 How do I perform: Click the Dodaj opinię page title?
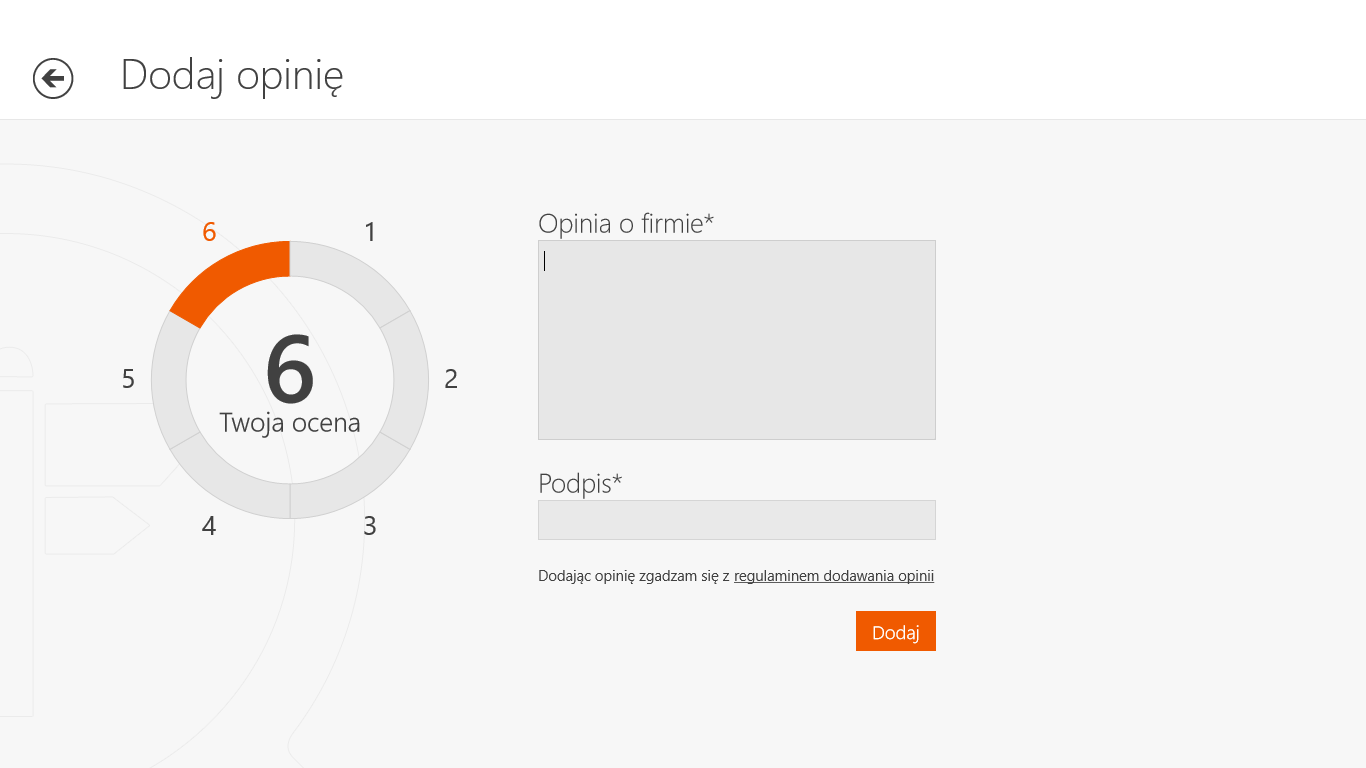click(x=232, y=76)
